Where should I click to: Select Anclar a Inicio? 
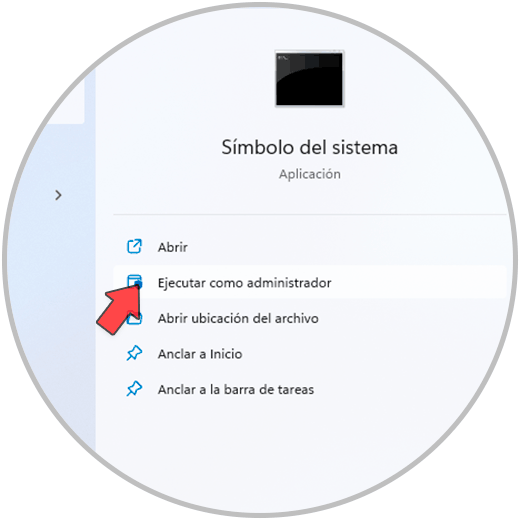[x=200, y=354]
